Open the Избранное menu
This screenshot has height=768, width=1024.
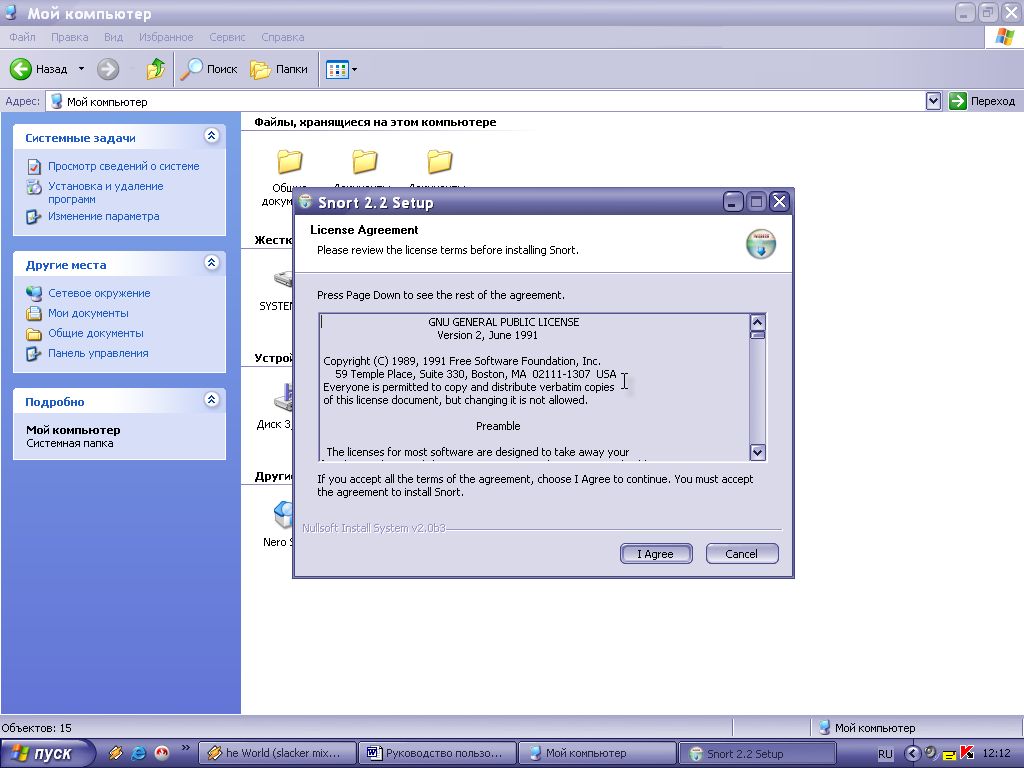coord(166,37)
